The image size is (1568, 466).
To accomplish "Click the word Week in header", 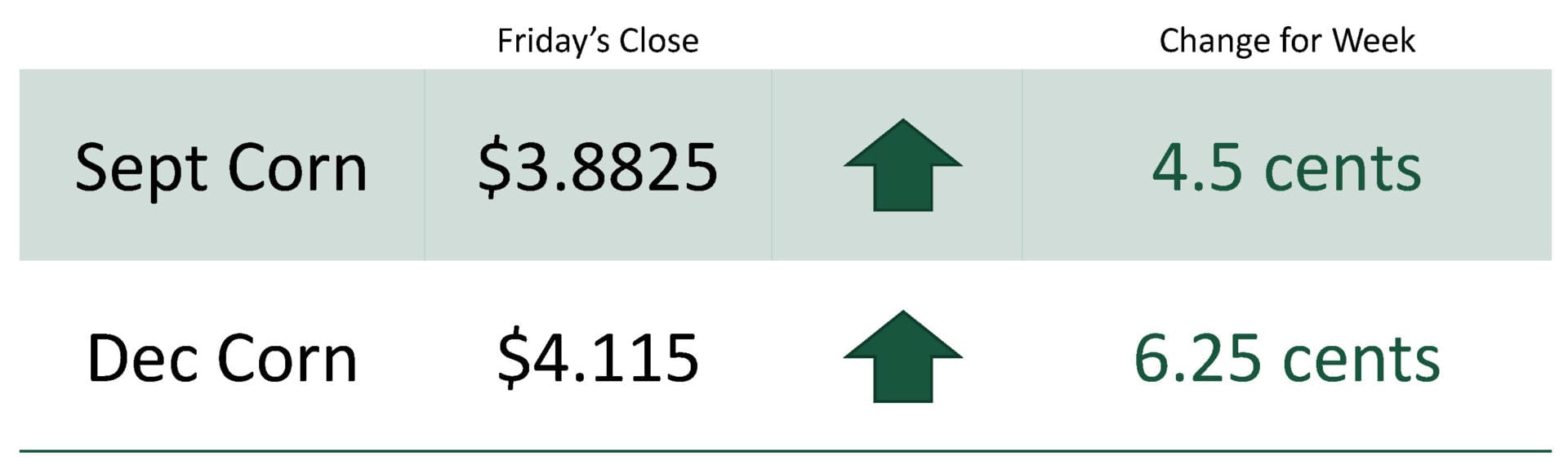I will pos(1374,40).
